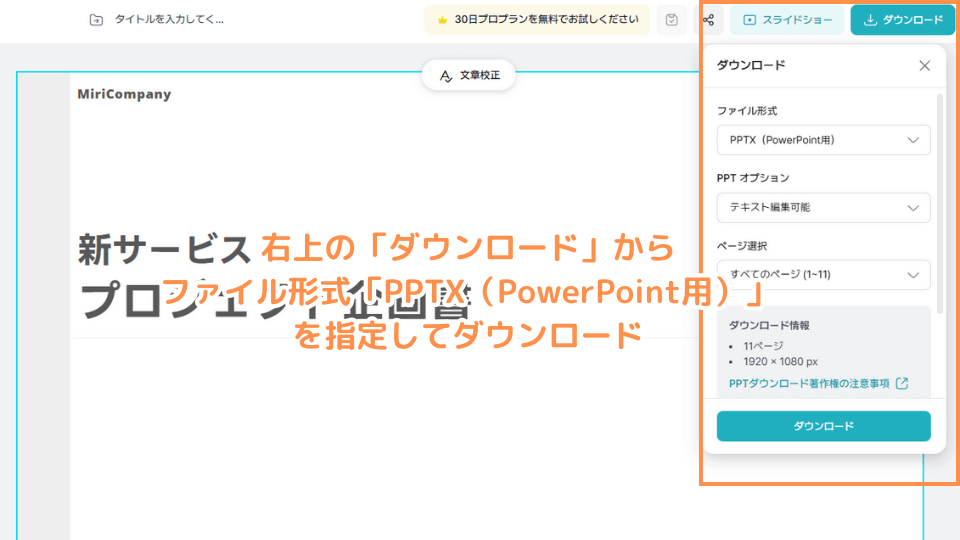Click the folder move icon beside the title

coord(96,20)
